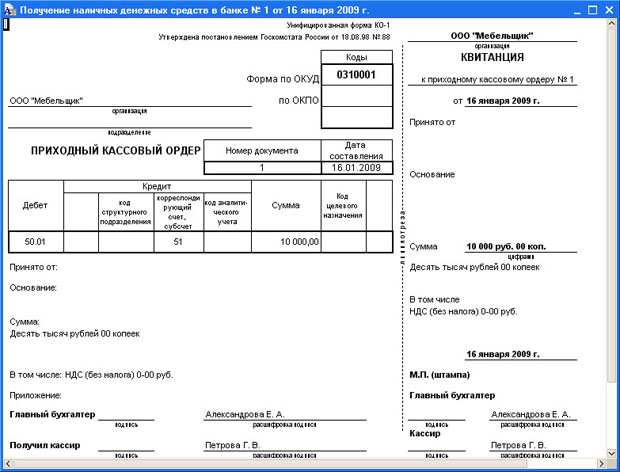Viewport: 620px width, 472px height.
Task: Select the debit cell 50.01
Action: point(36,242)
